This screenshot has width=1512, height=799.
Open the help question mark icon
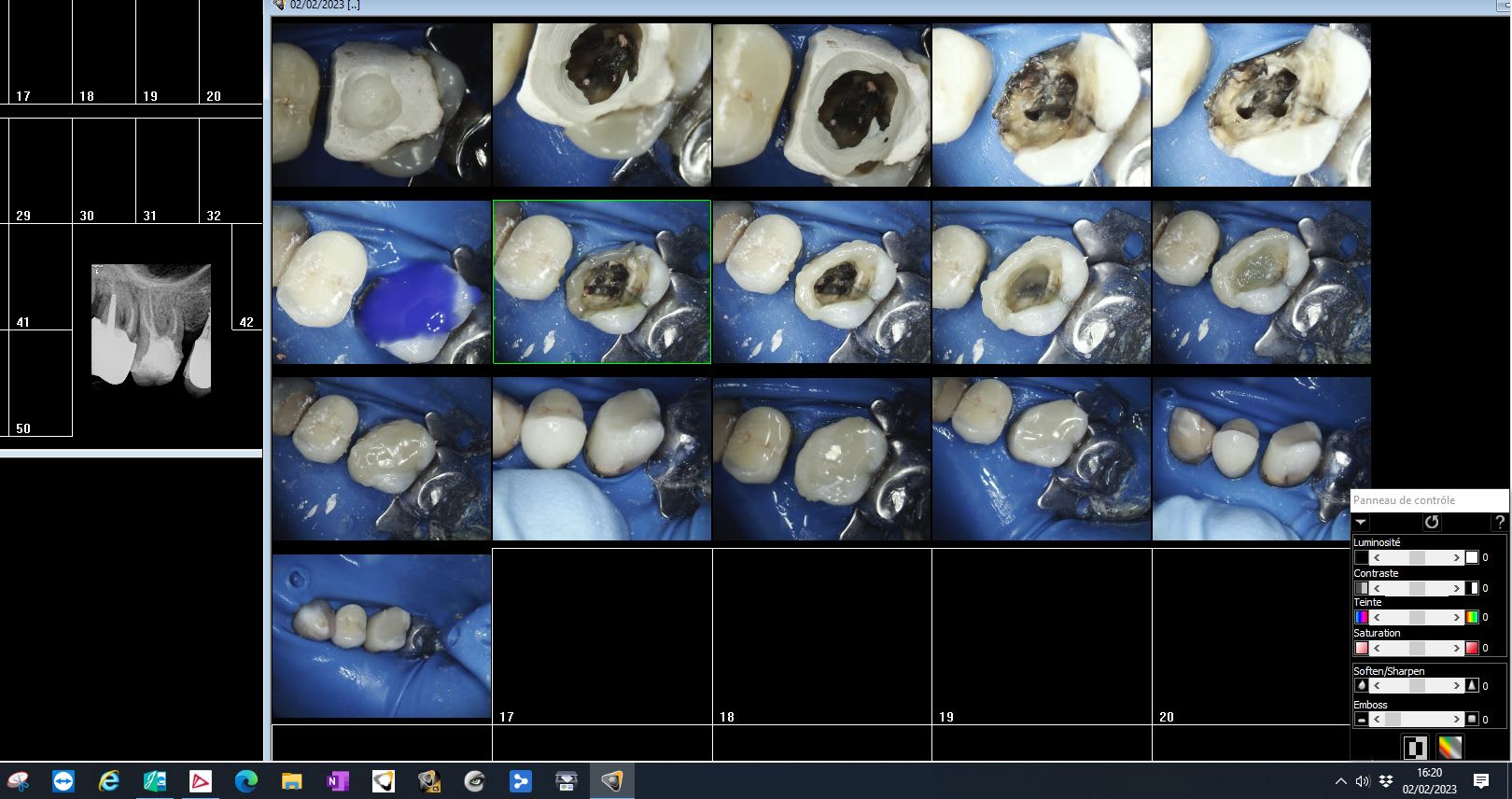[1499, 523]
